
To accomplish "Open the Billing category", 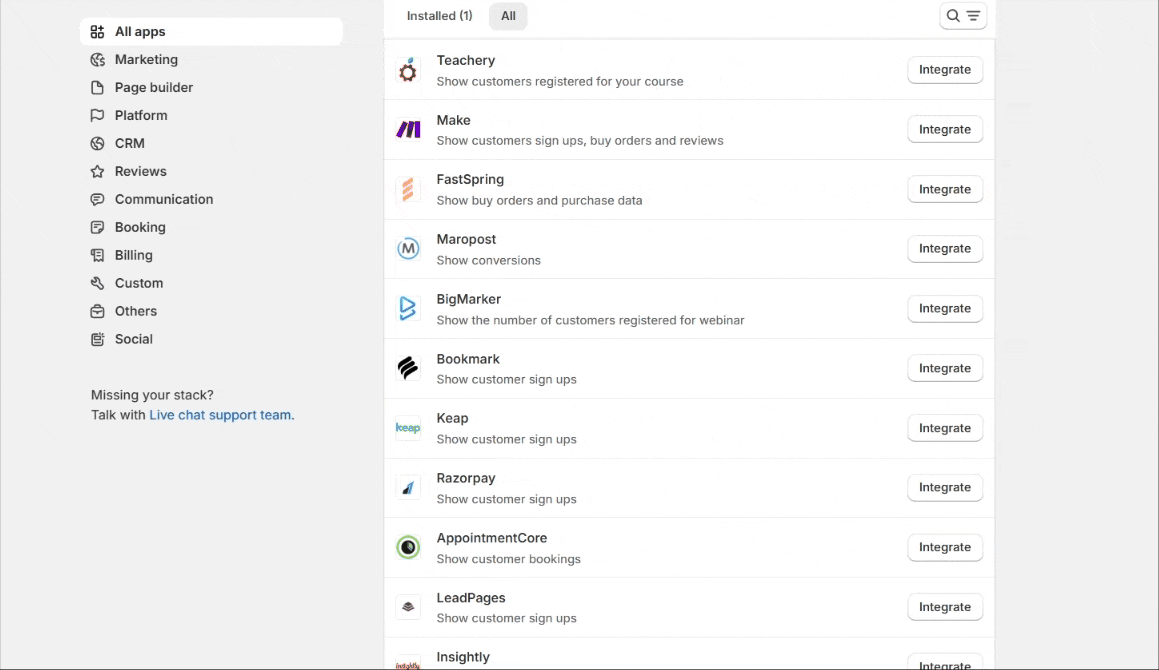I will pos(134,256).
